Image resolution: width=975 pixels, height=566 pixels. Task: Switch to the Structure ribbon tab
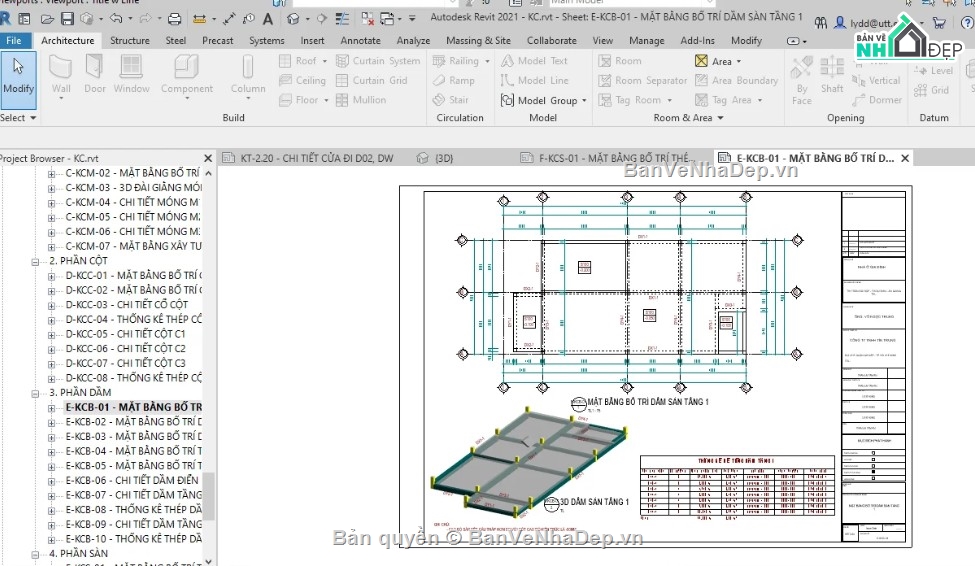click(x=129, y=40)
